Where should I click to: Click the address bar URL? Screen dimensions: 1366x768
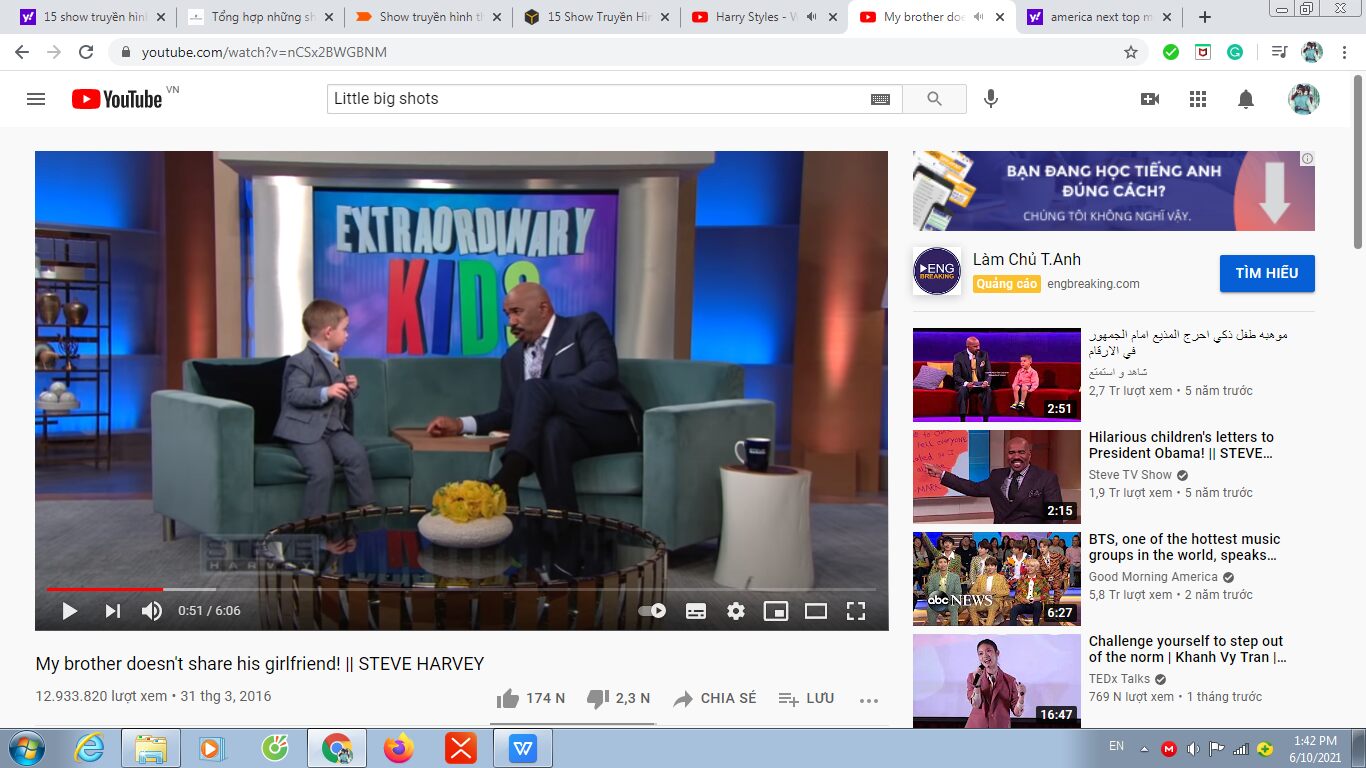tap(264, 52)
